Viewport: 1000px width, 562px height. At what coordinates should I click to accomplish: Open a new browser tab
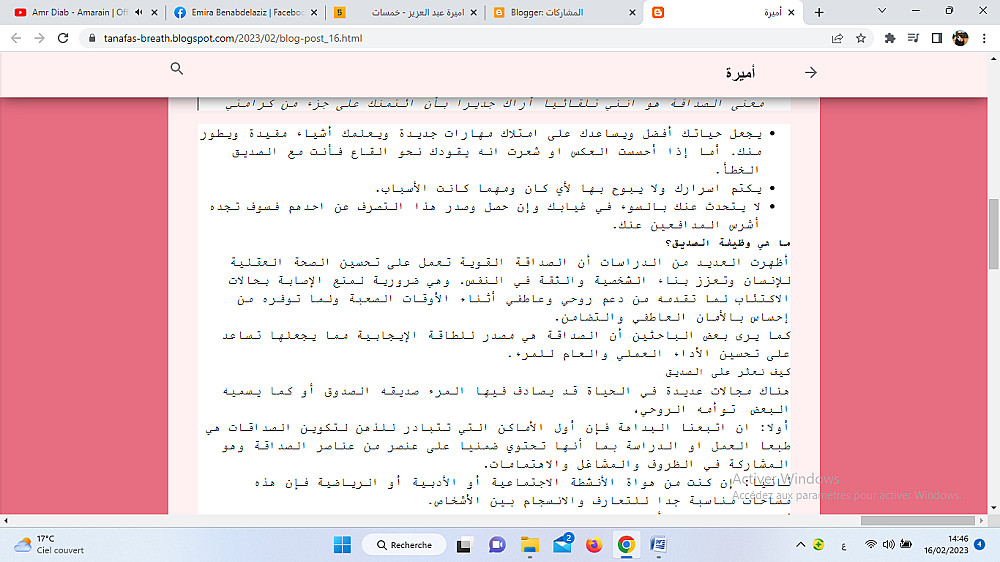pos(820,12)
